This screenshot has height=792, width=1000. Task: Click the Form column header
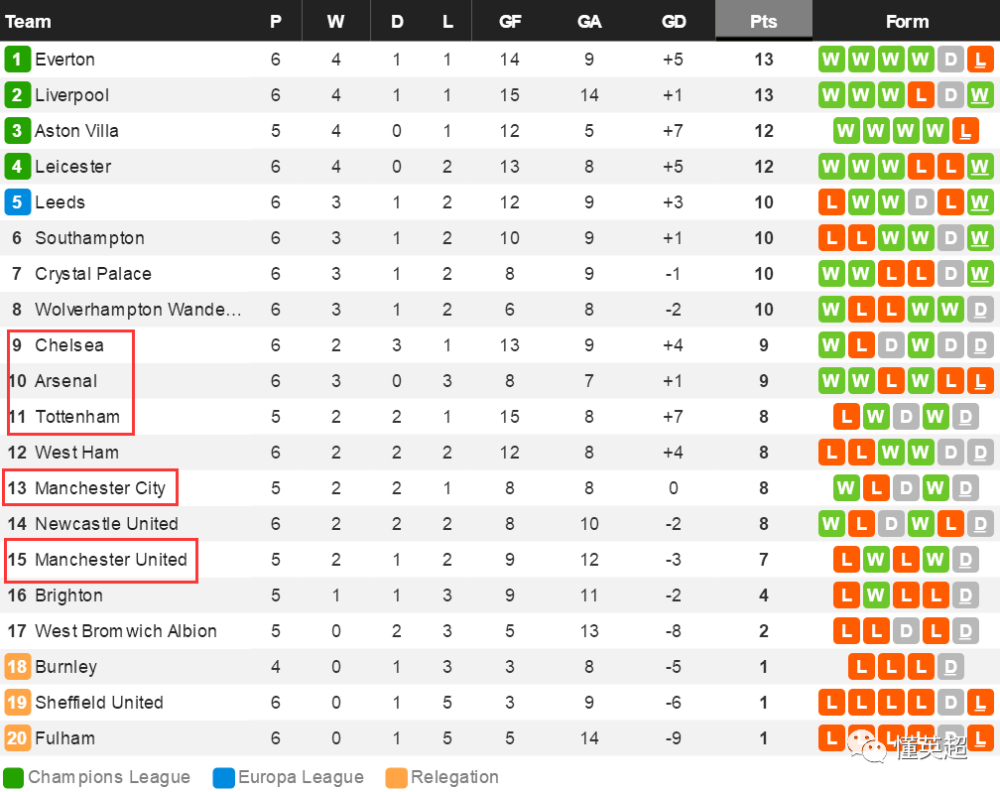(x=907, y=21)
